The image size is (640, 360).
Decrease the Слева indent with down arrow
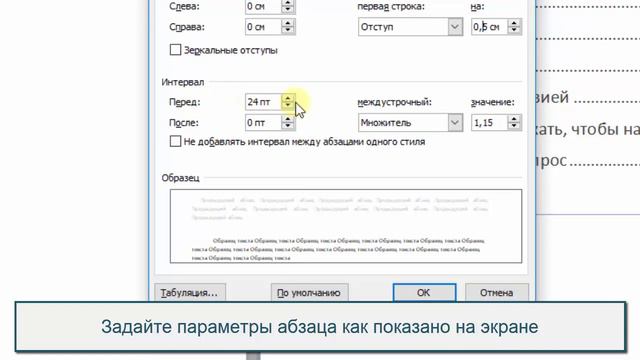coord(288,10)
